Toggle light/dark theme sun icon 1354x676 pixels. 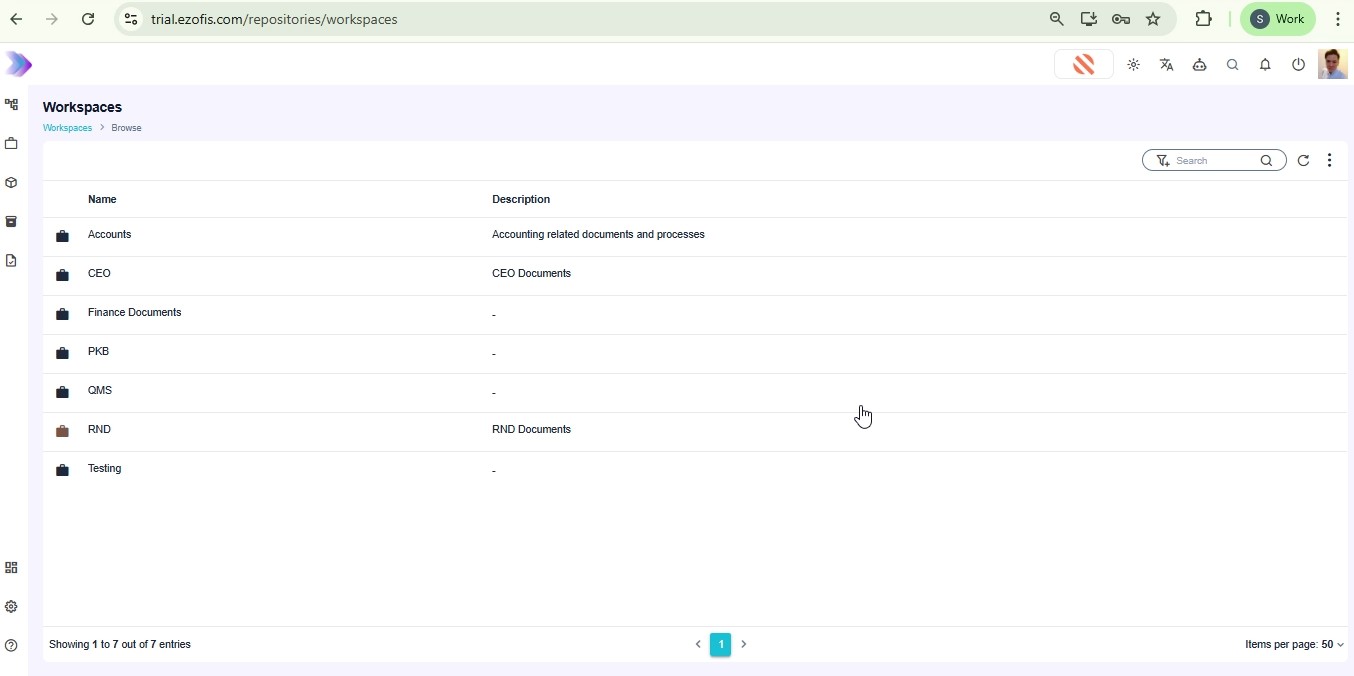pos(1133,65)
